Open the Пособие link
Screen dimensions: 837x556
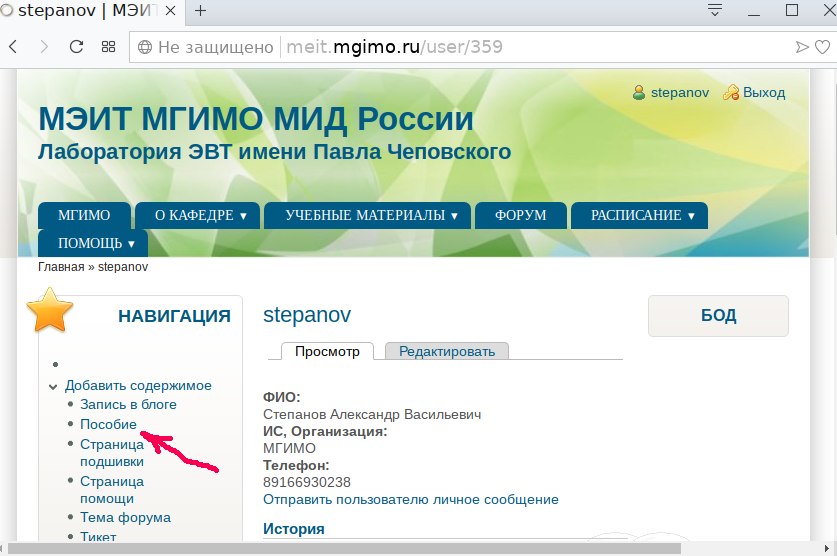pos(108,424)
